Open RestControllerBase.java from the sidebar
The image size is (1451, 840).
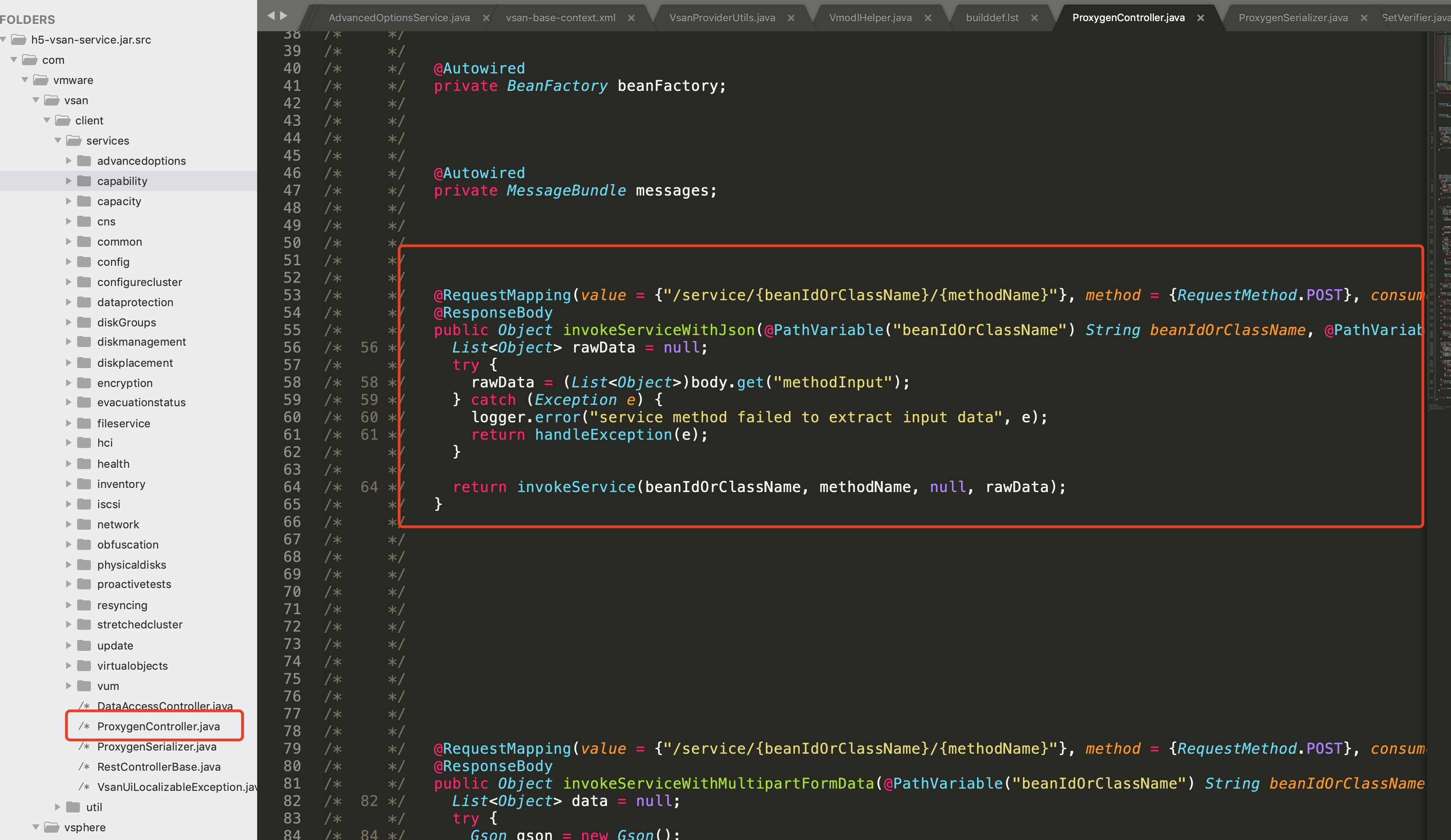(158, 767)
